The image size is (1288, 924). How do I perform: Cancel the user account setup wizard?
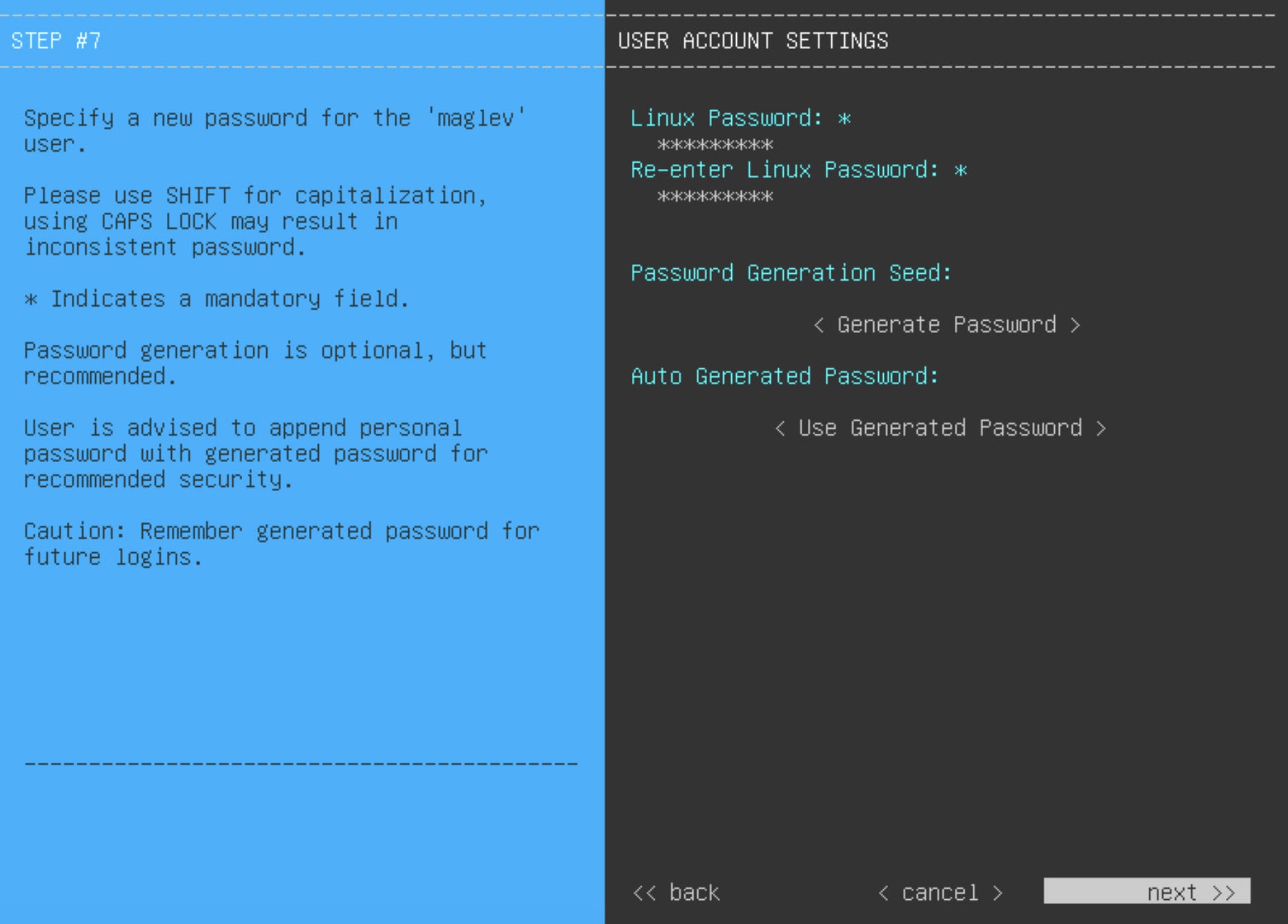[x=940, y=892]
